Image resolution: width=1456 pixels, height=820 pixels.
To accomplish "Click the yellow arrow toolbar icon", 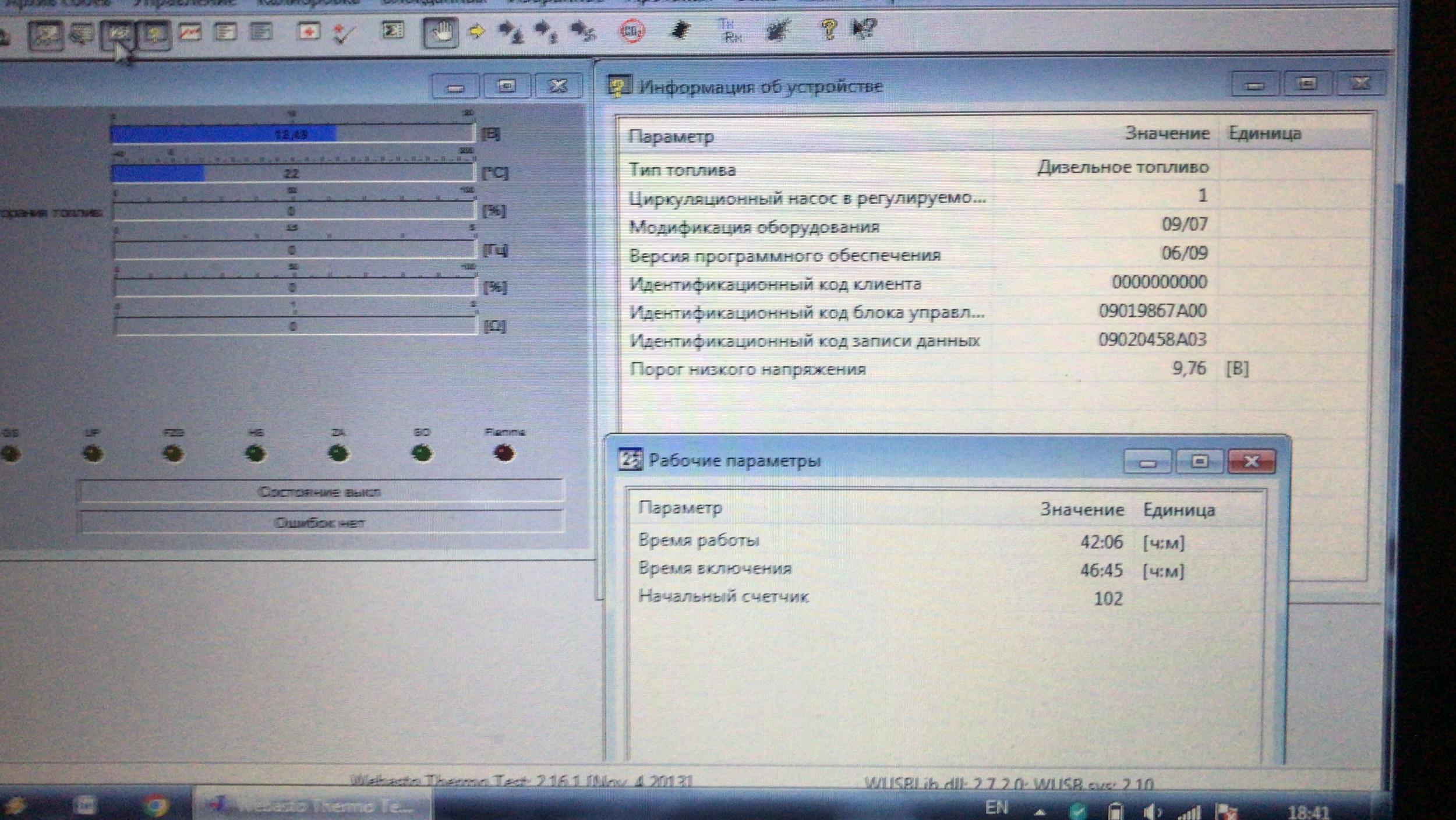I will click(476, 30).
